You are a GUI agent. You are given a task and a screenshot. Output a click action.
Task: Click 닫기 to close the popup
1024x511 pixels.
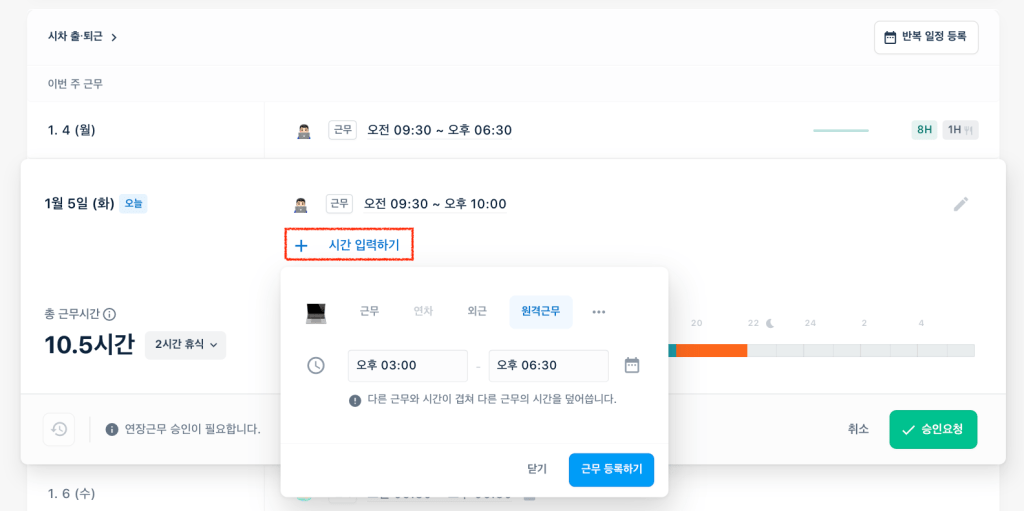[x=537, y=469]
